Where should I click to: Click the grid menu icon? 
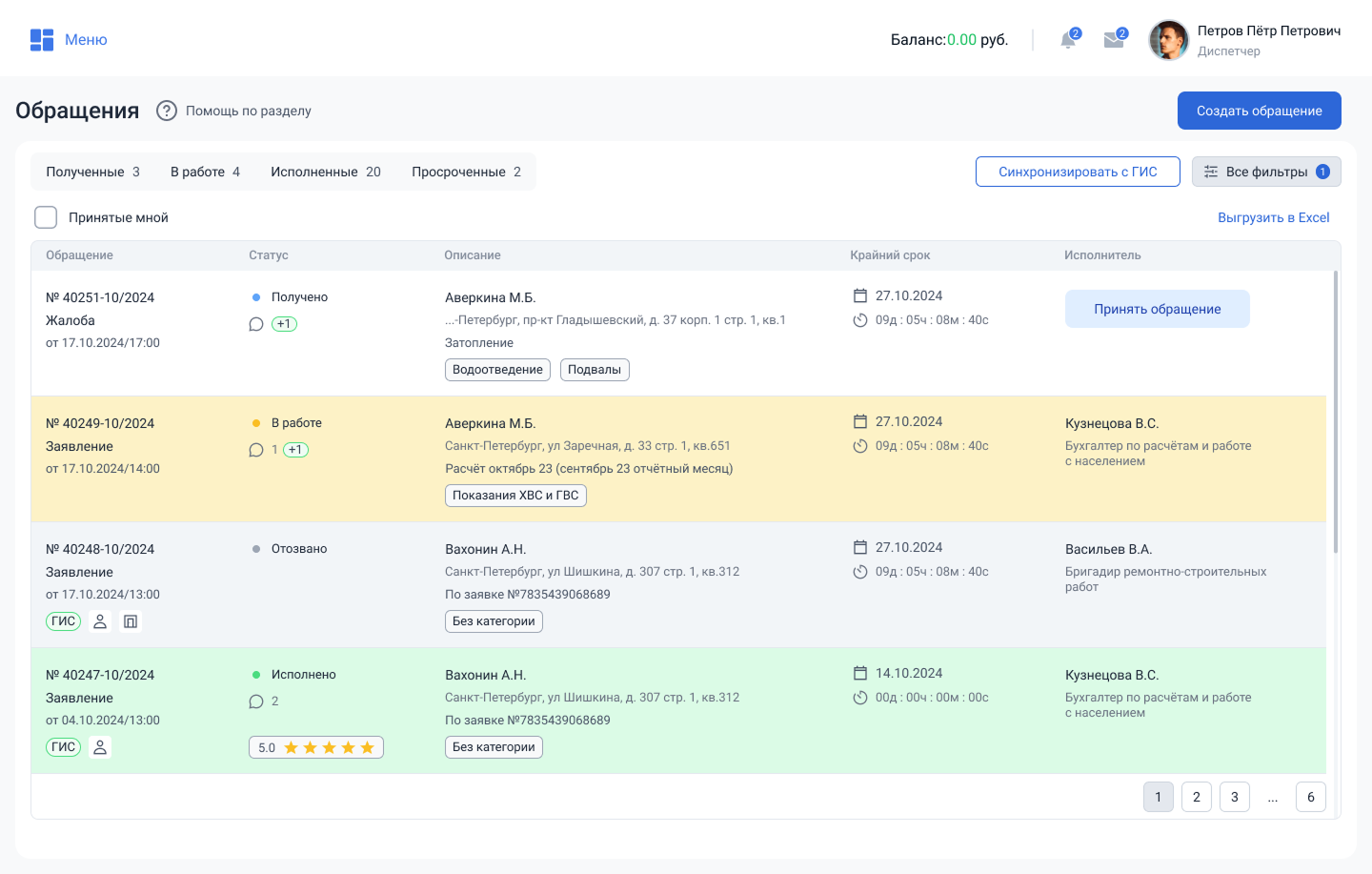(42, 40)
